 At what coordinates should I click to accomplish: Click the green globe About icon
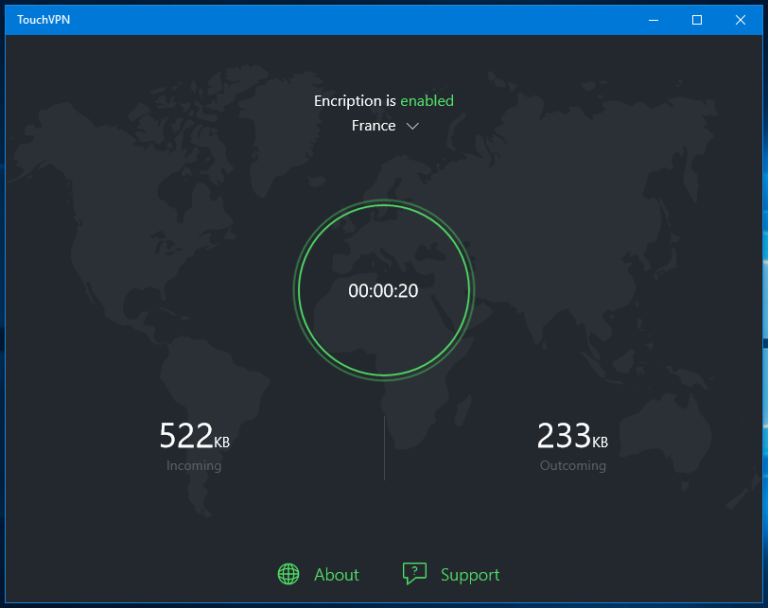[x=288, y=574]
